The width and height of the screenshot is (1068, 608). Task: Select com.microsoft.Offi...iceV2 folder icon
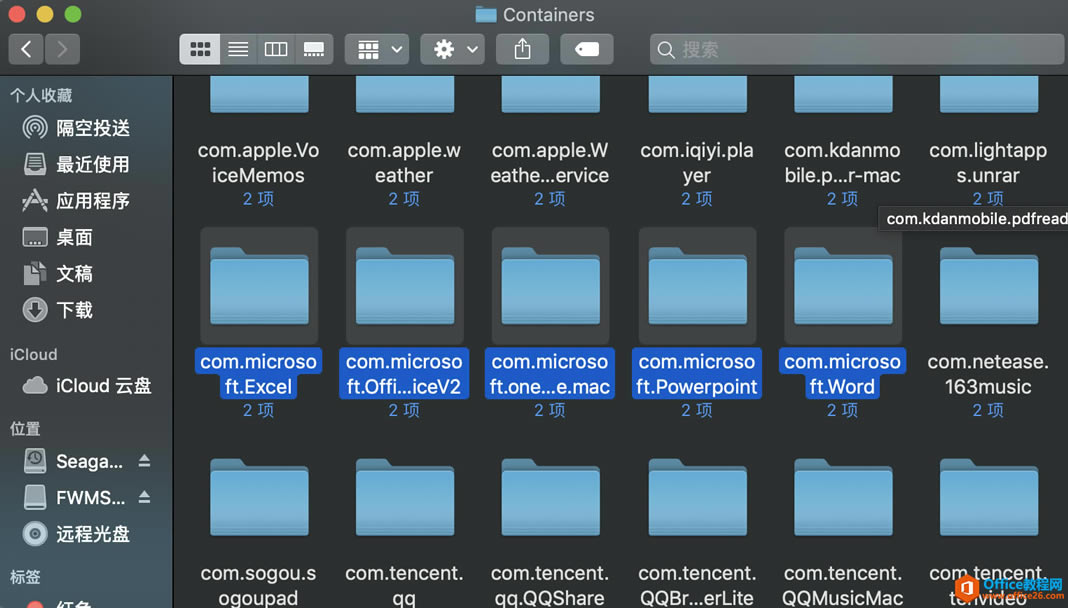point(405,286)
